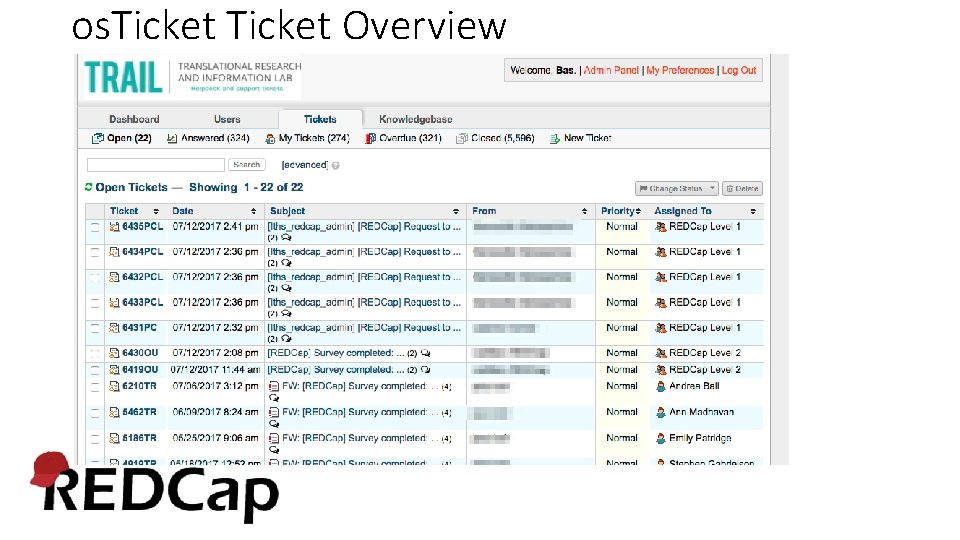The height and width of the screenshot is (540, 960).
Task: Click ticket source icon beside 6432PCL
Action: pos(114,277)
